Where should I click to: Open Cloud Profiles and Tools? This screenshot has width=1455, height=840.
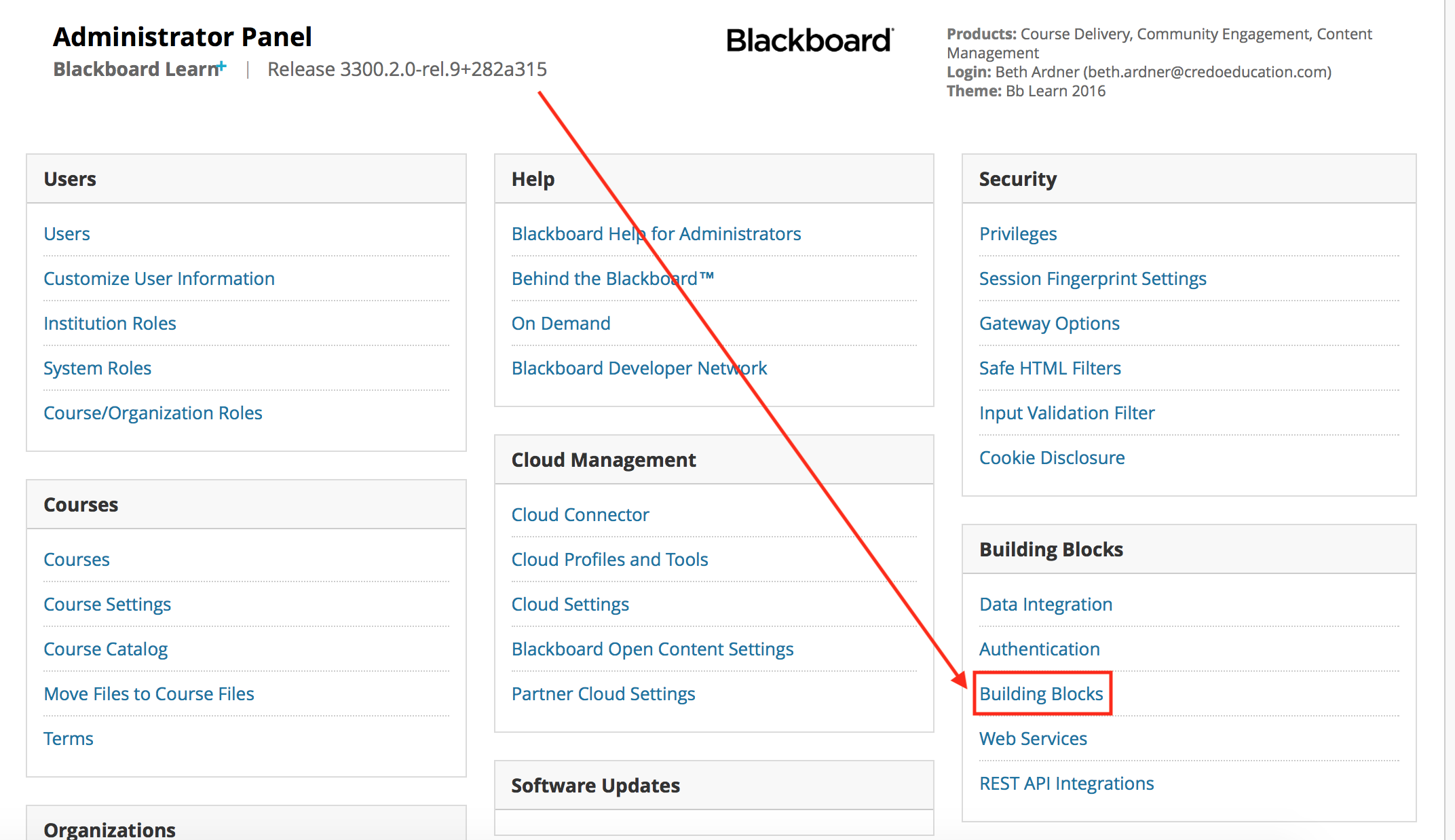tap(609, 559)
